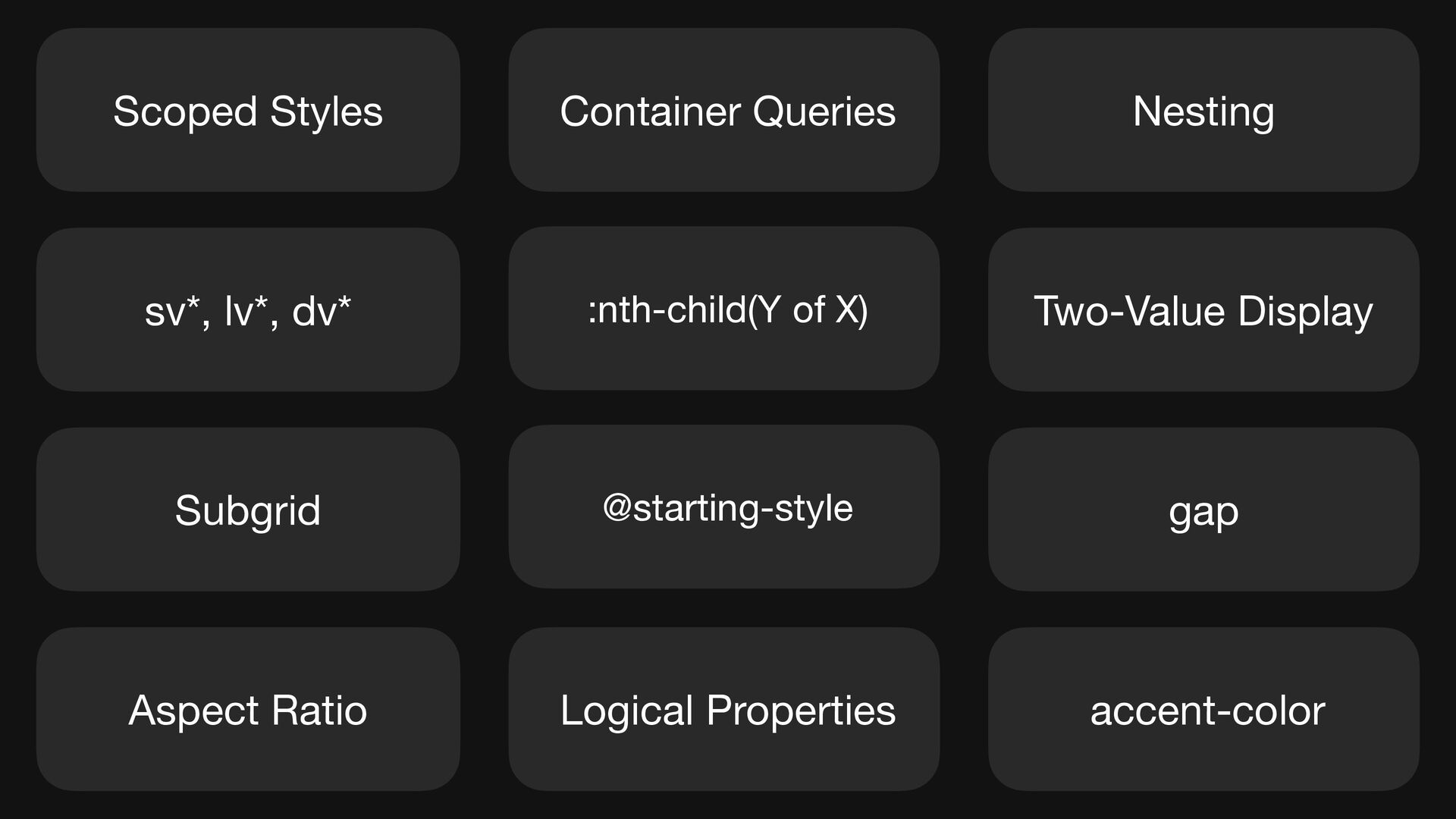The height and width of the screenshot is (819, 1456).
Task: Choose the sv*, lv*, dv* card
Action: point(248,309)
